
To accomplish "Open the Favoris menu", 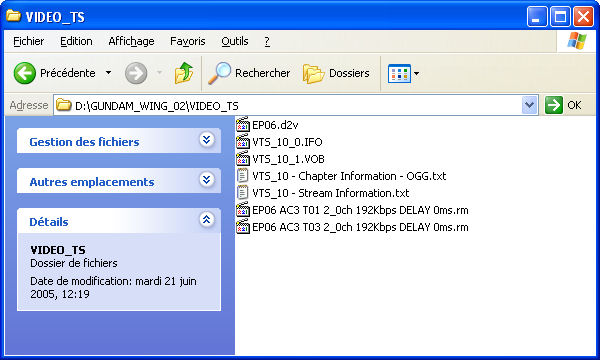I will tap(188, 41).
